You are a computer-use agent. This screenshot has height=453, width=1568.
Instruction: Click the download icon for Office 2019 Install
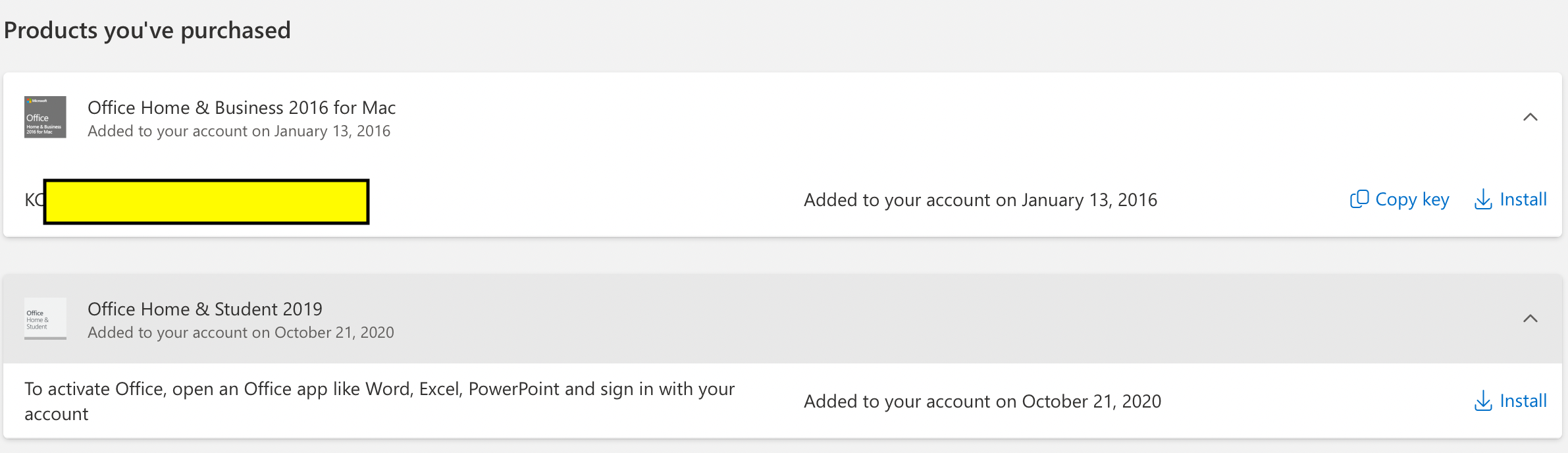coord(1483,401)
